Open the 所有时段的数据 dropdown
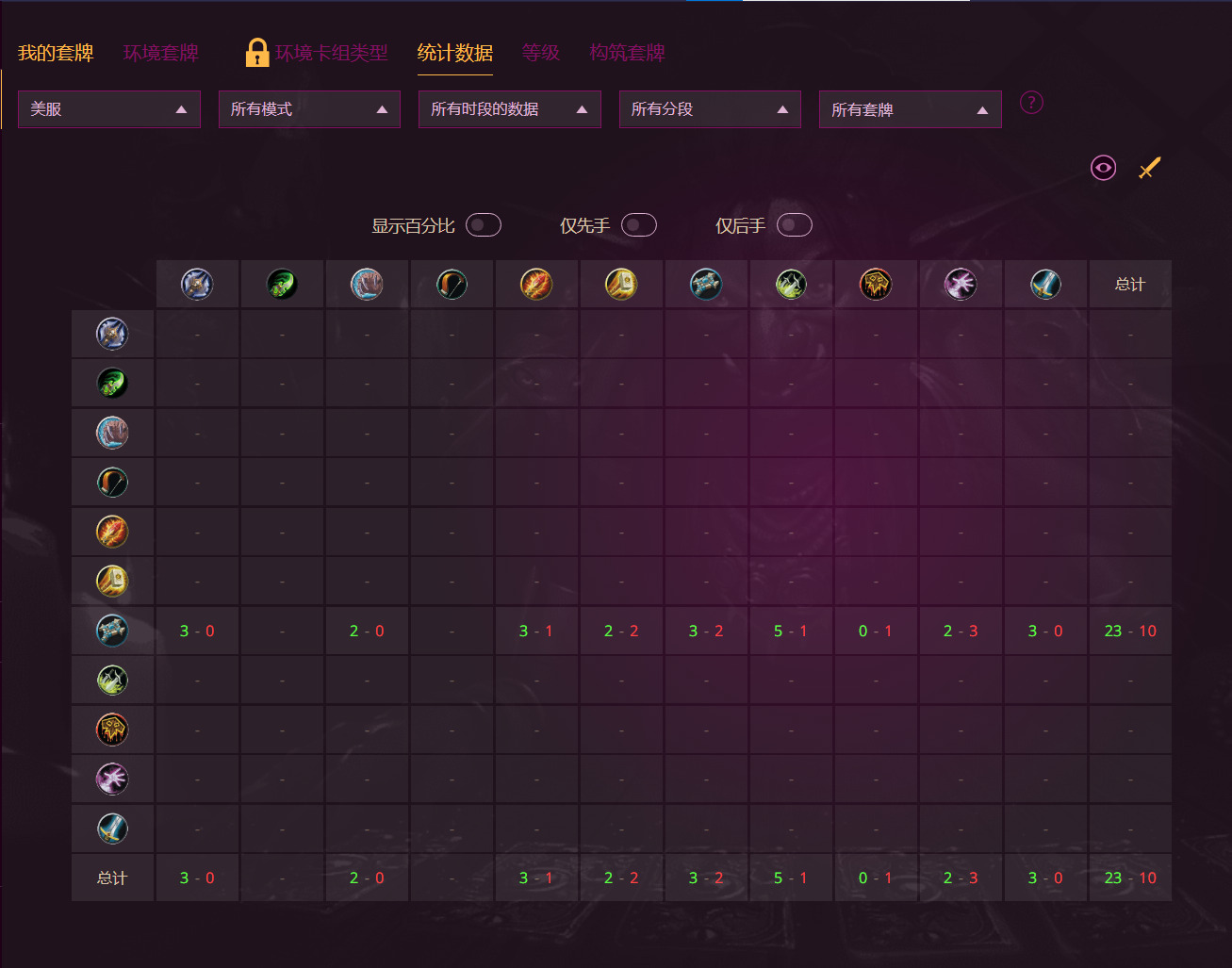Viewport: 1232px width, 968px height. [x=510, y=109]
